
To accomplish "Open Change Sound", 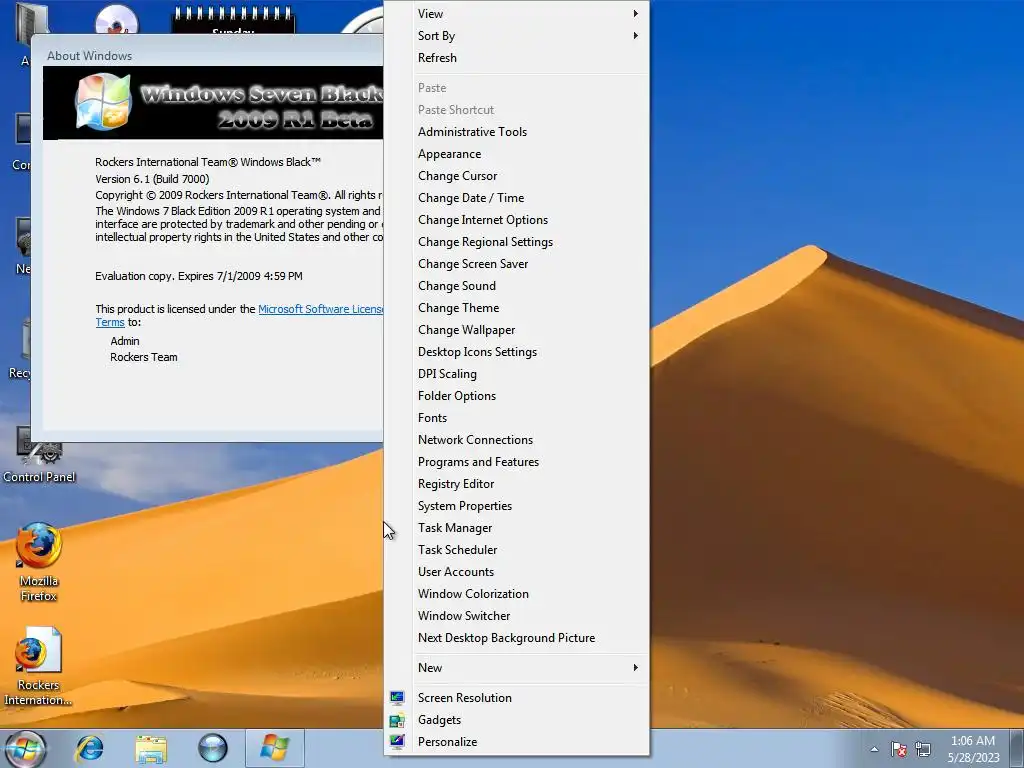I will pos(517,286).
